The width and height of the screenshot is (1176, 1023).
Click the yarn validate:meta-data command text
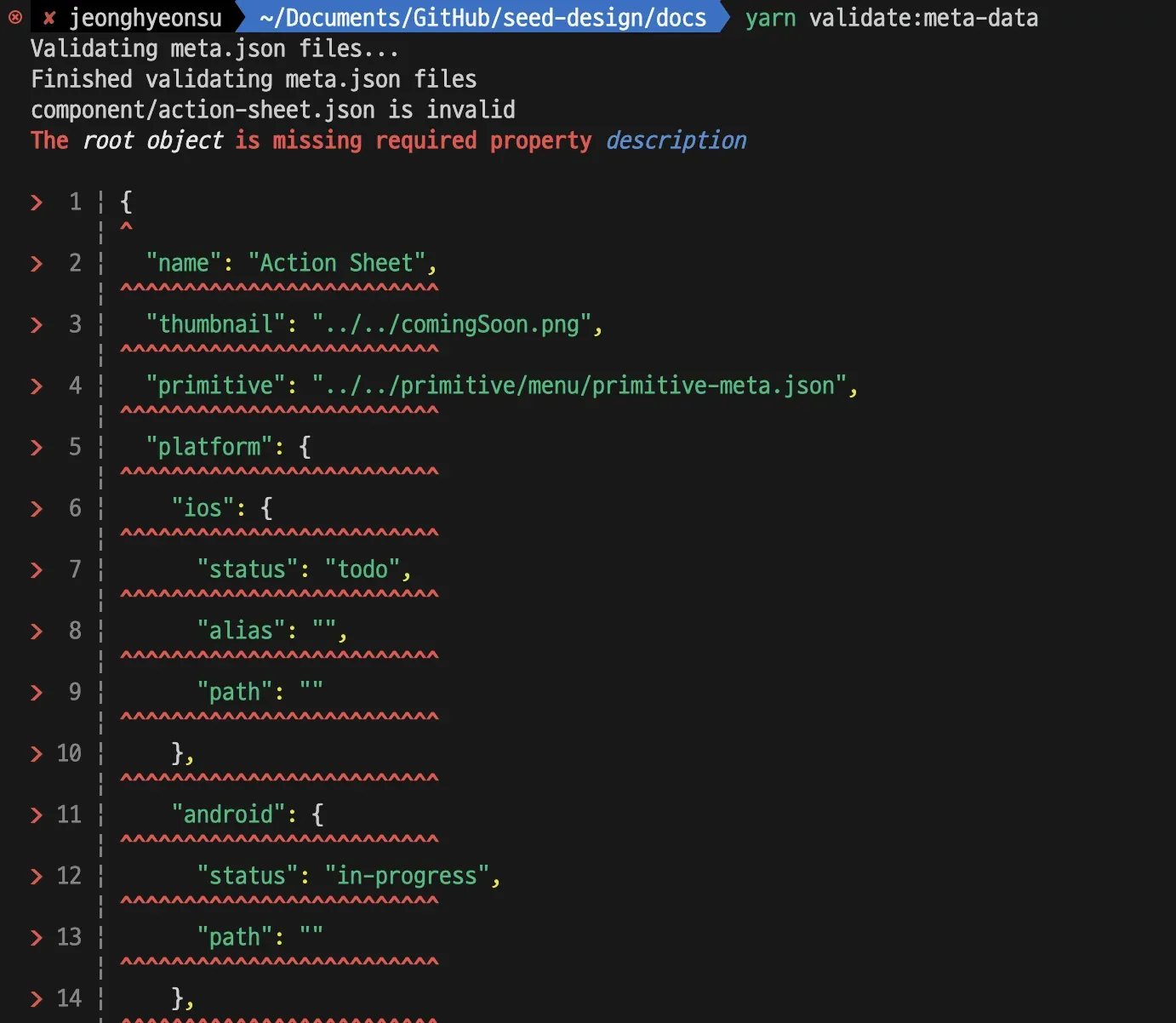tap(891, 18)
